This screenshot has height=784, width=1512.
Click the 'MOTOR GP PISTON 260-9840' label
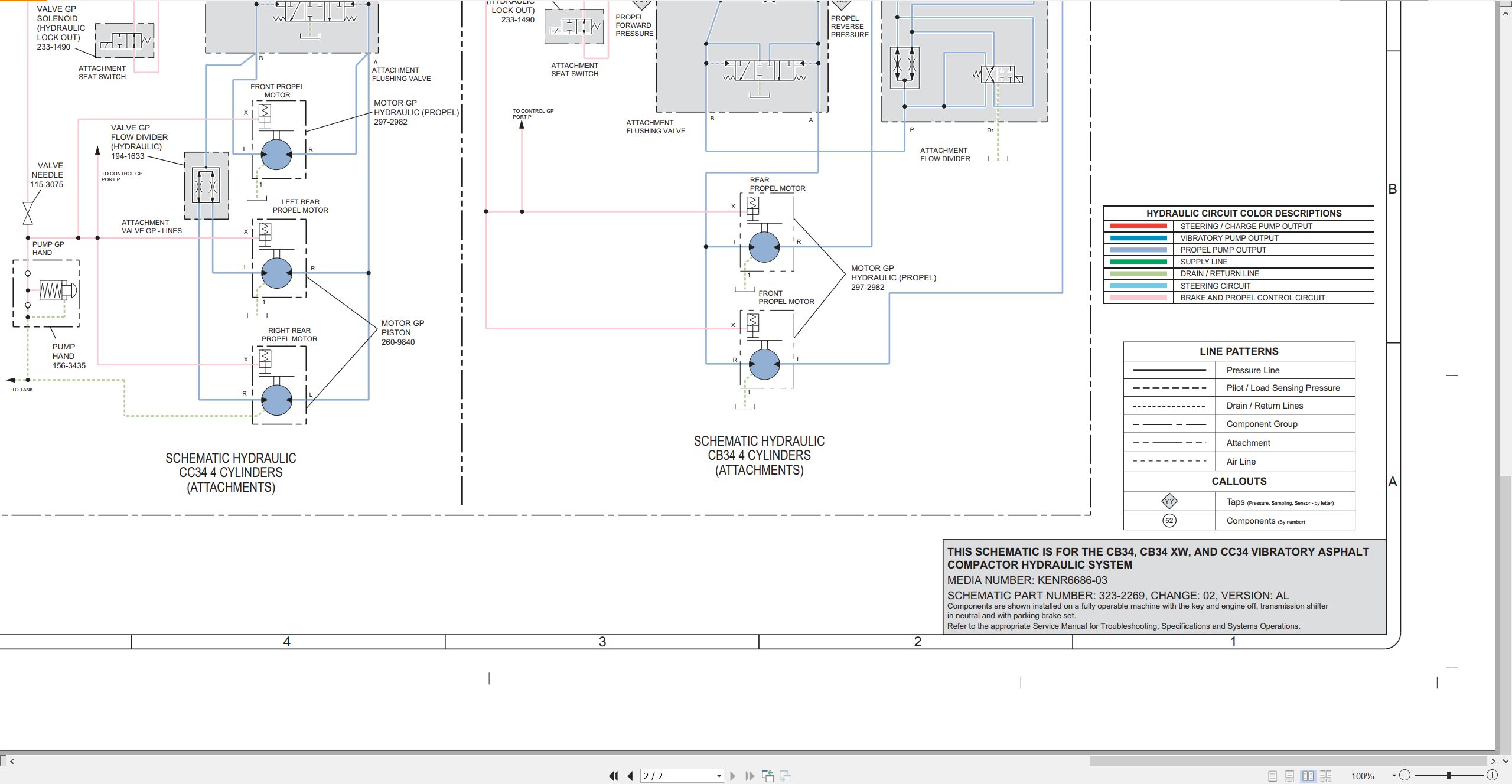coord(402,332)
